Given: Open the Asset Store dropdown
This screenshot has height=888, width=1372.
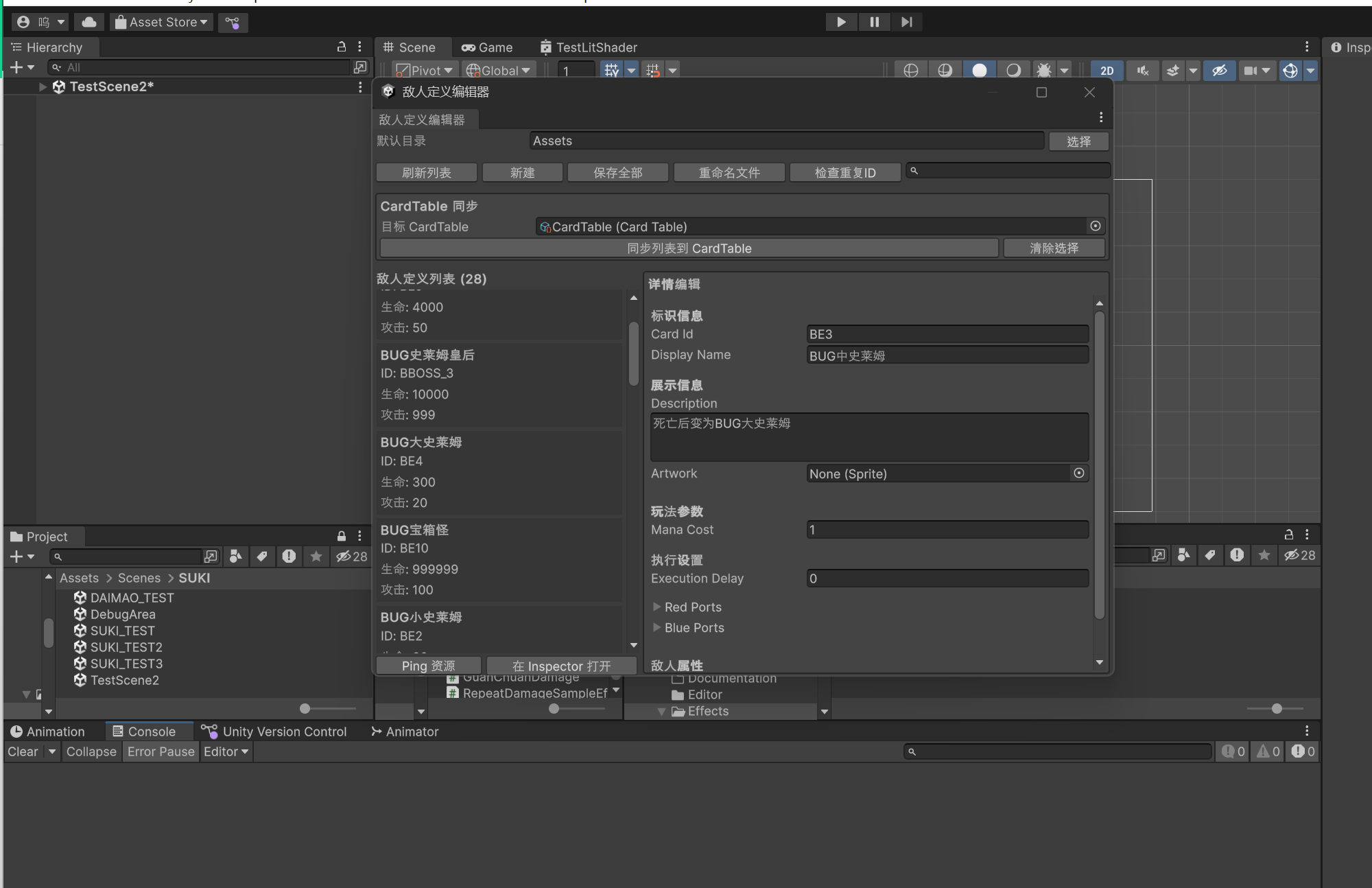Looking at the screenshot, I should point(161,22).
